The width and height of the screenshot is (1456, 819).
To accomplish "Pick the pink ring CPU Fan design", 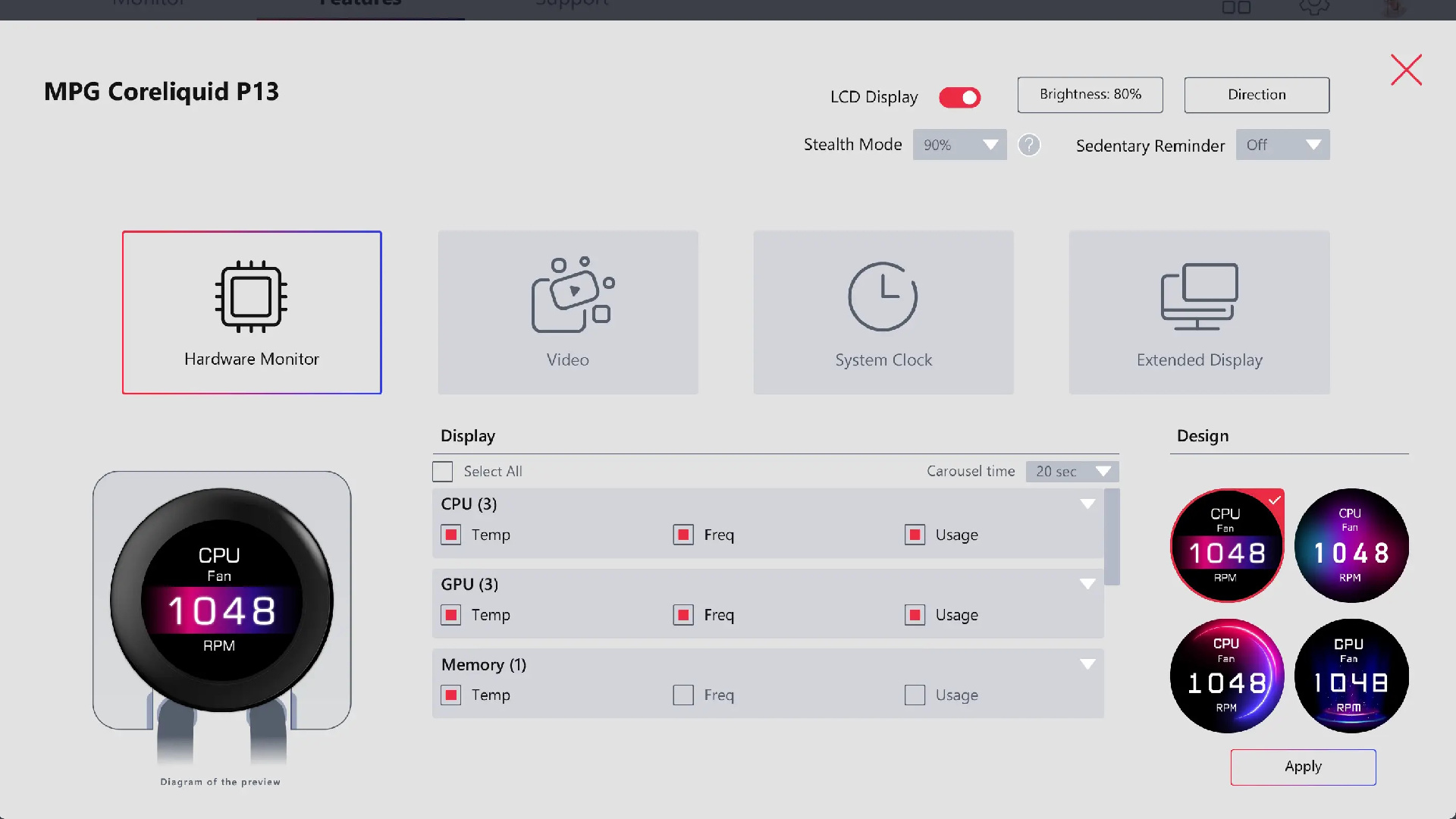I will point(1227,676).
